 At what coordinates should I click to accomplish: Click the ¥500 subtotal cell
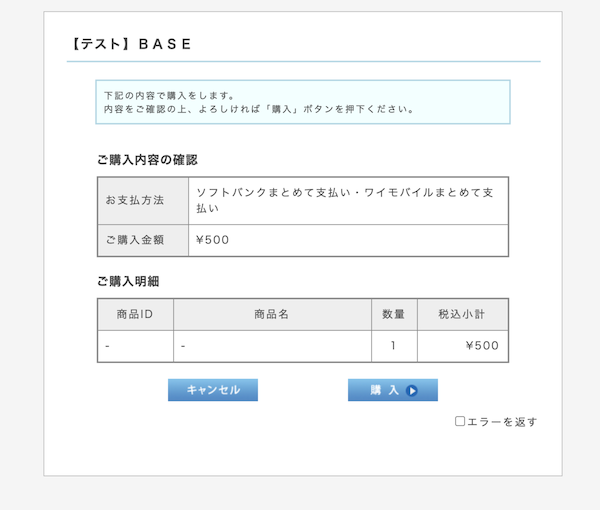(x=463, y=346)
